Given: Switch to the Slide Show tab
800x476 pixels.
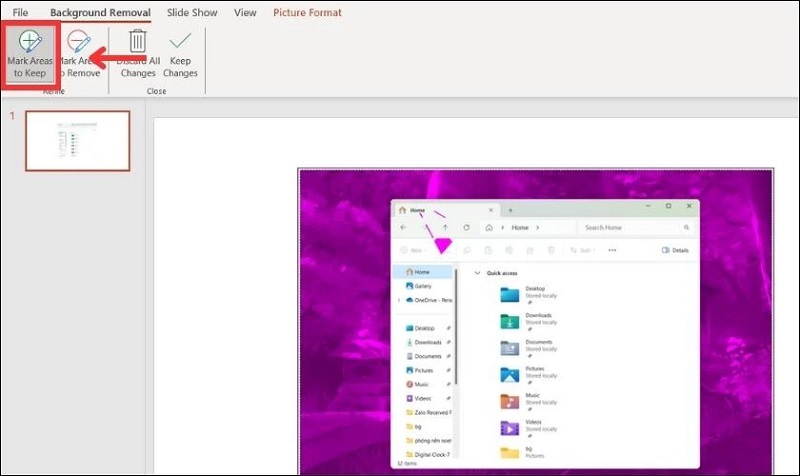Looking at the screenshot, I should click(191, 13).
